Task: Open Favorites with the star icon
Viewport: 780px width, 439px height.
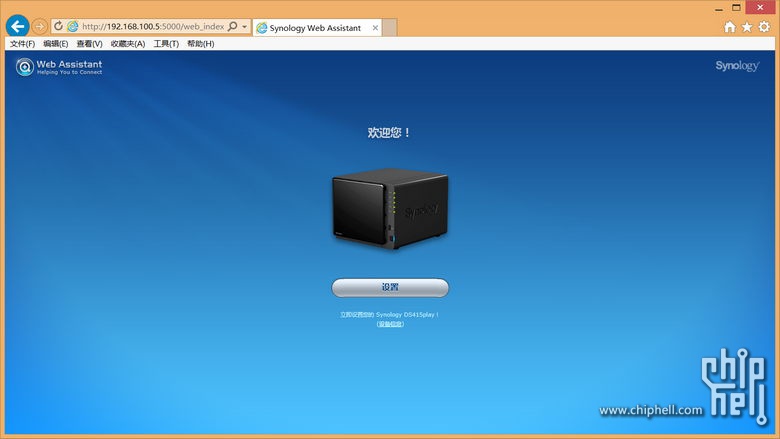Action: [x=747, y=27]
